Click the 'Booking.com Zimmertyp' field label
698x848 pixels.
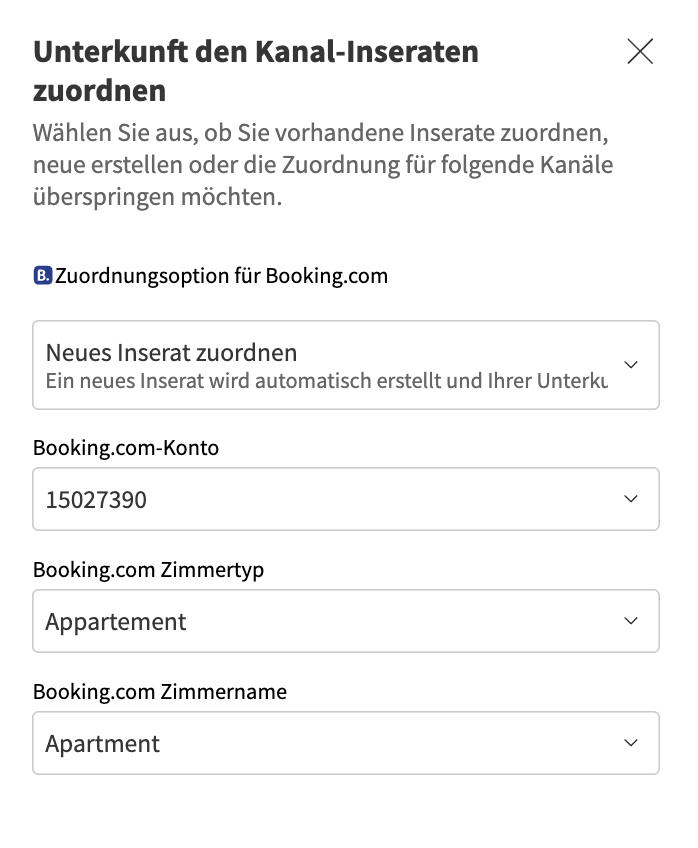coord(148,569)
